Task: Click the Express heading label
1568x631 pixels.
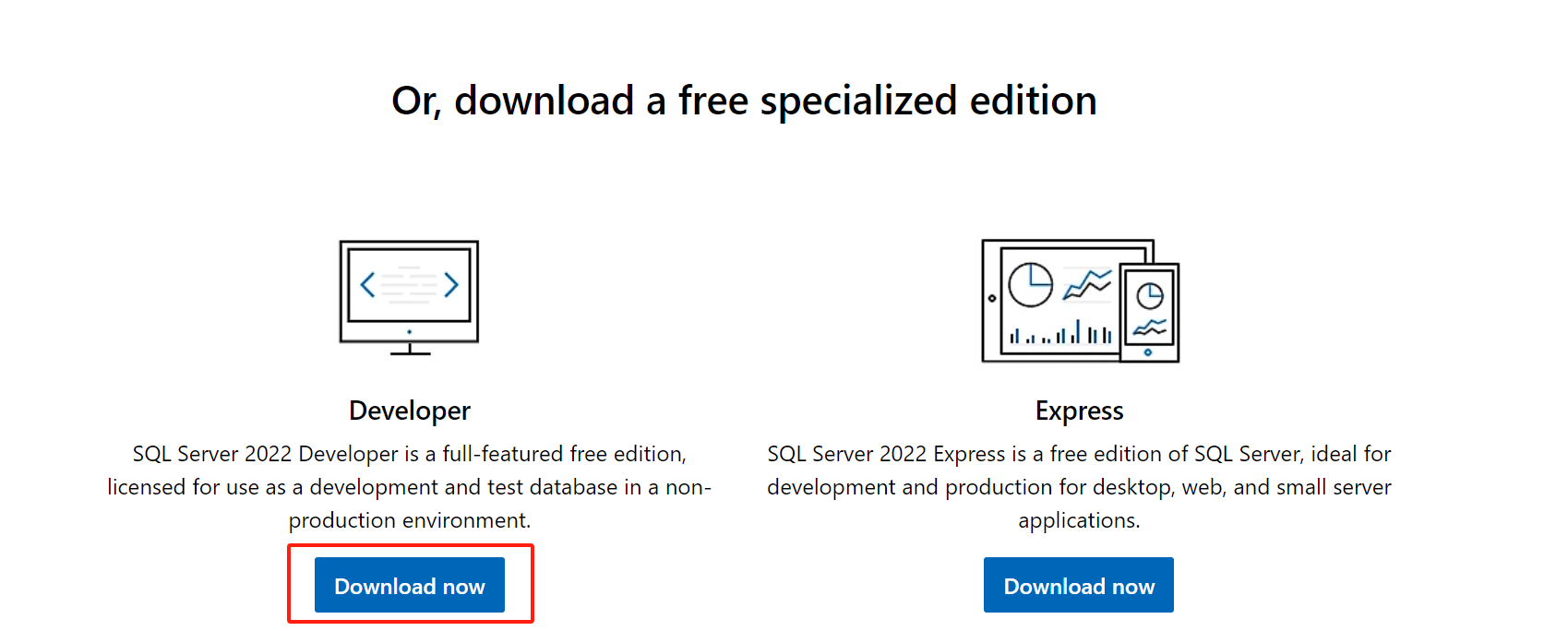Action: (x=1078, y=410)
